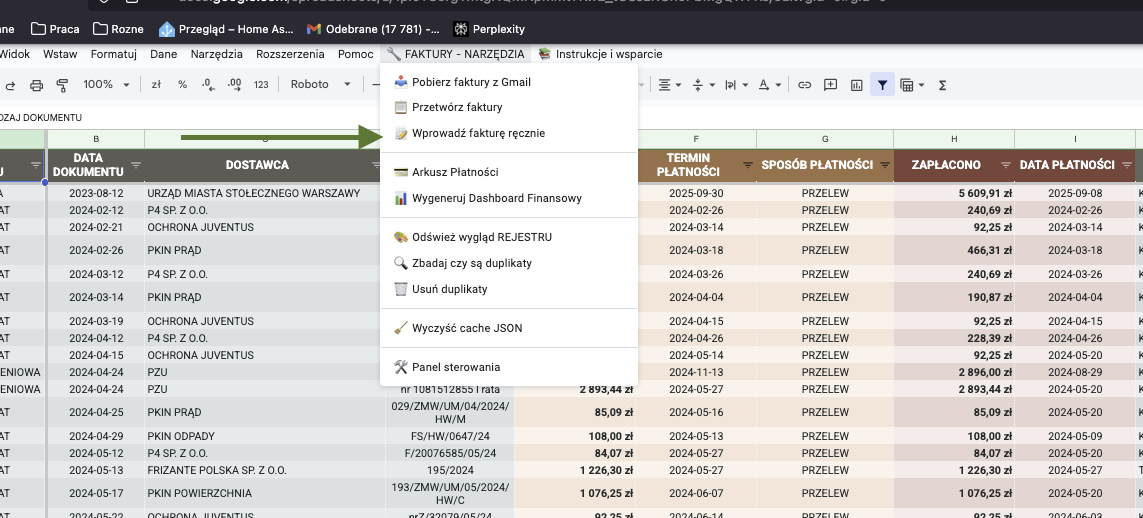Click the insert comment icon
The width and height of the screenshot is (1143, 518).
830,85
